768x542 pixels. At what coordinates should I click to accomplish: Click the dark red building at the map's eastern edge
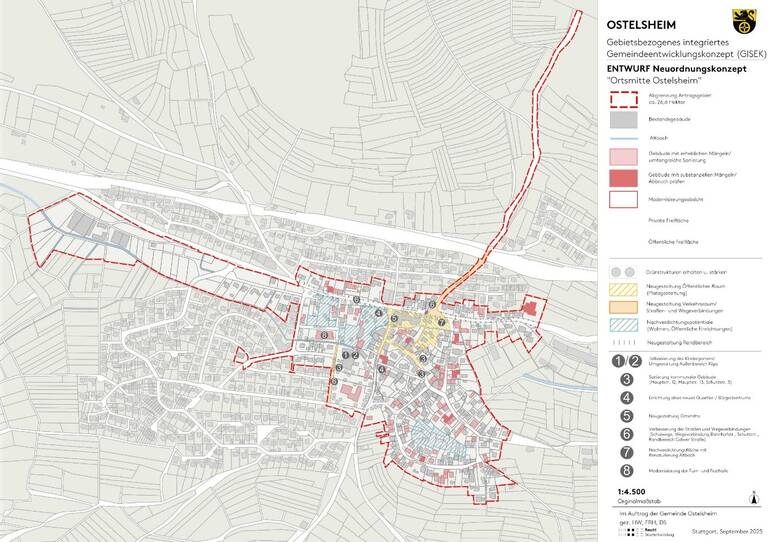[x=529, y=308]
